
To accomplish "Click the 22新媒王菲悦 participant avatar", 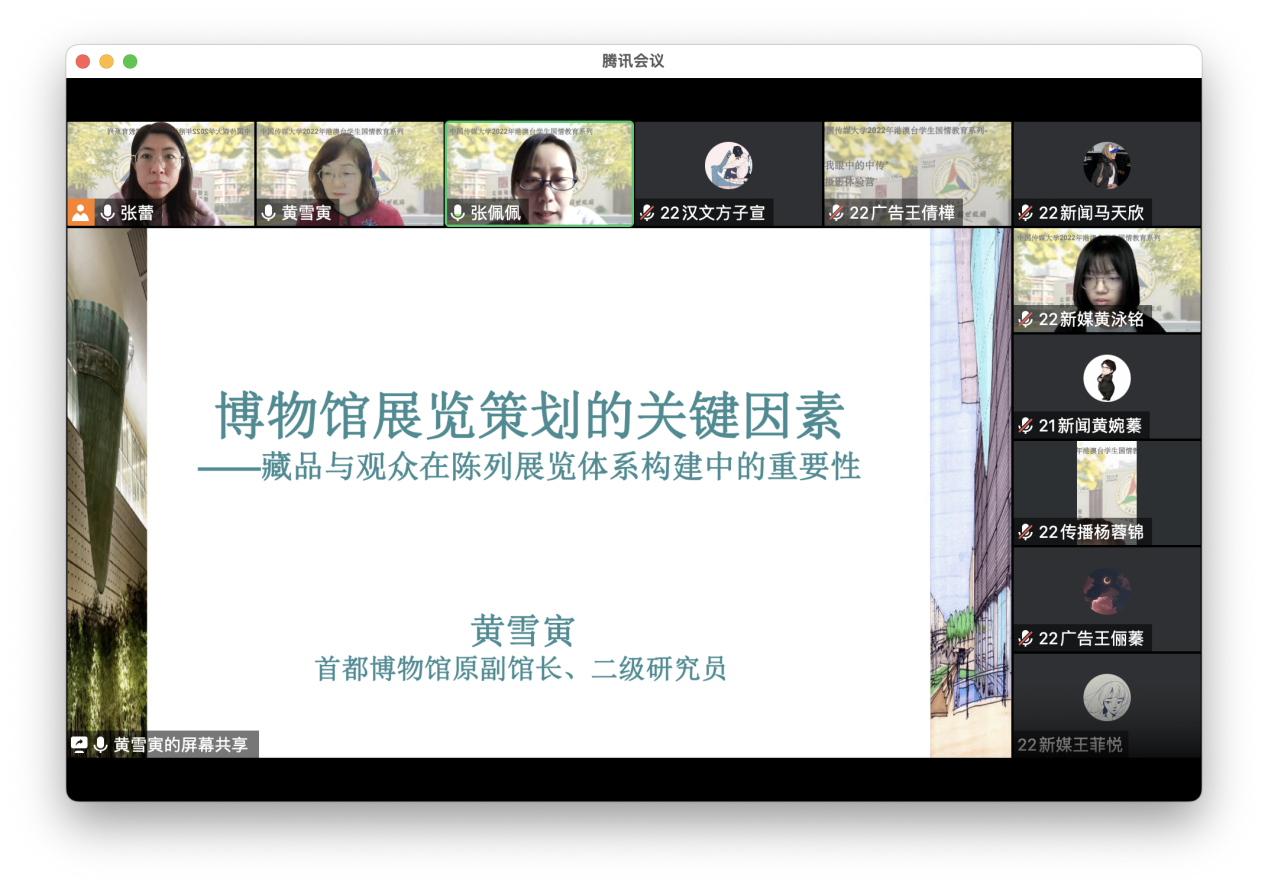I will click(1106, 698).
